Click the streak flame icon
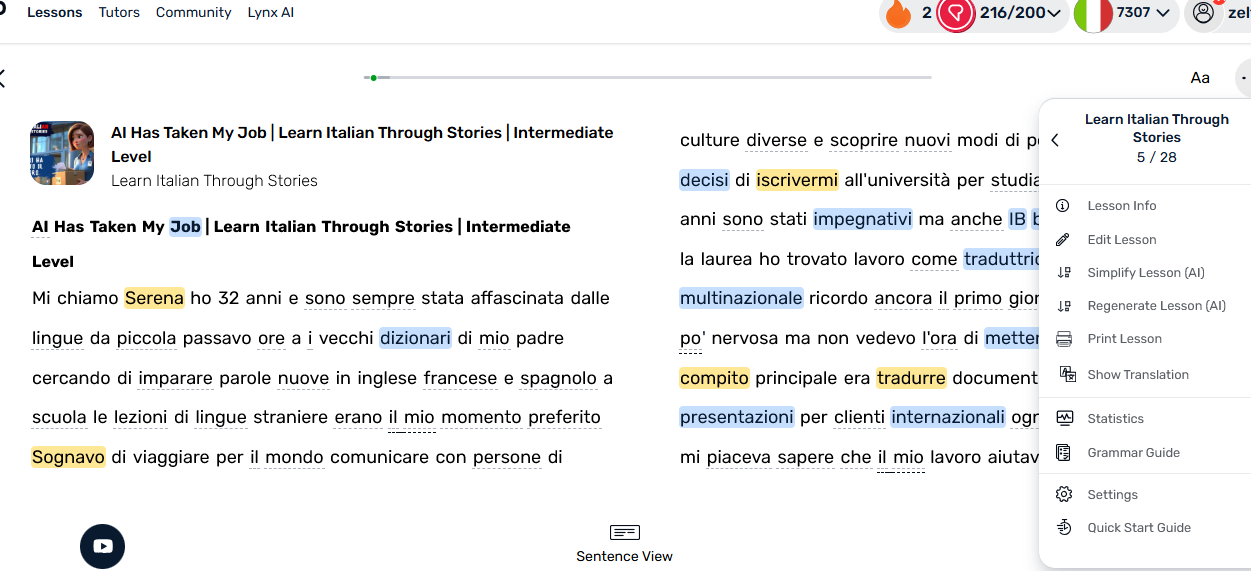This screenshot has height=571, width=1251. click(x=898, y=14)
